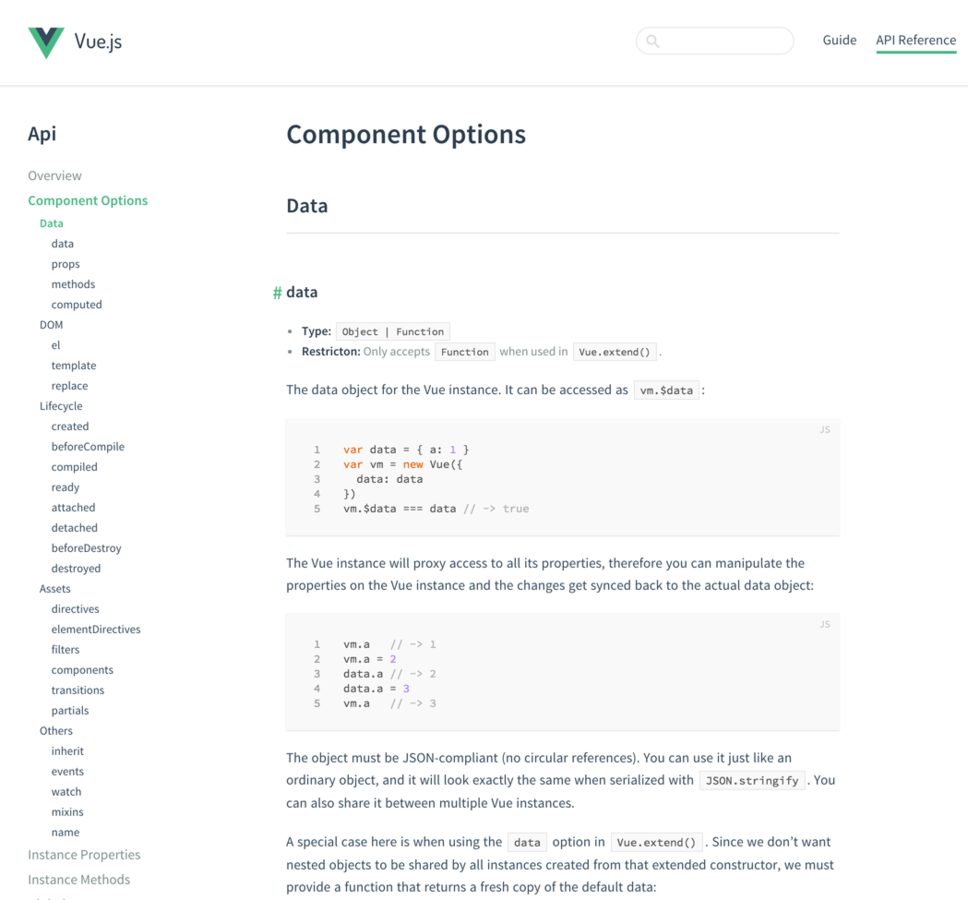968x900 pixels.
Task: Go to the attached sidebar entry
Action: (x=73, y=507)
